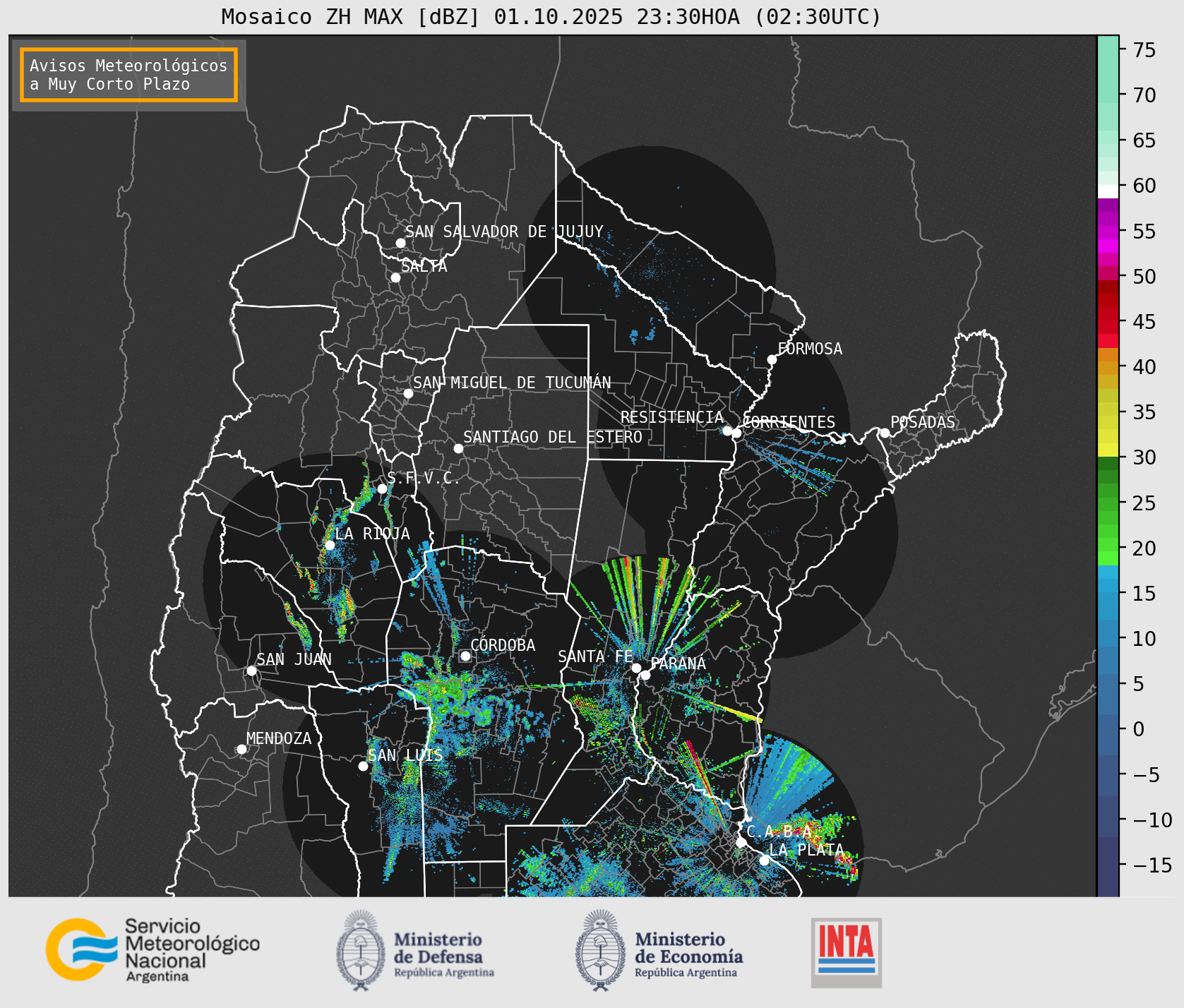1184x1008 pixels.
Task: Click the CÓRDOBA city label
Action: coord(503,645)
